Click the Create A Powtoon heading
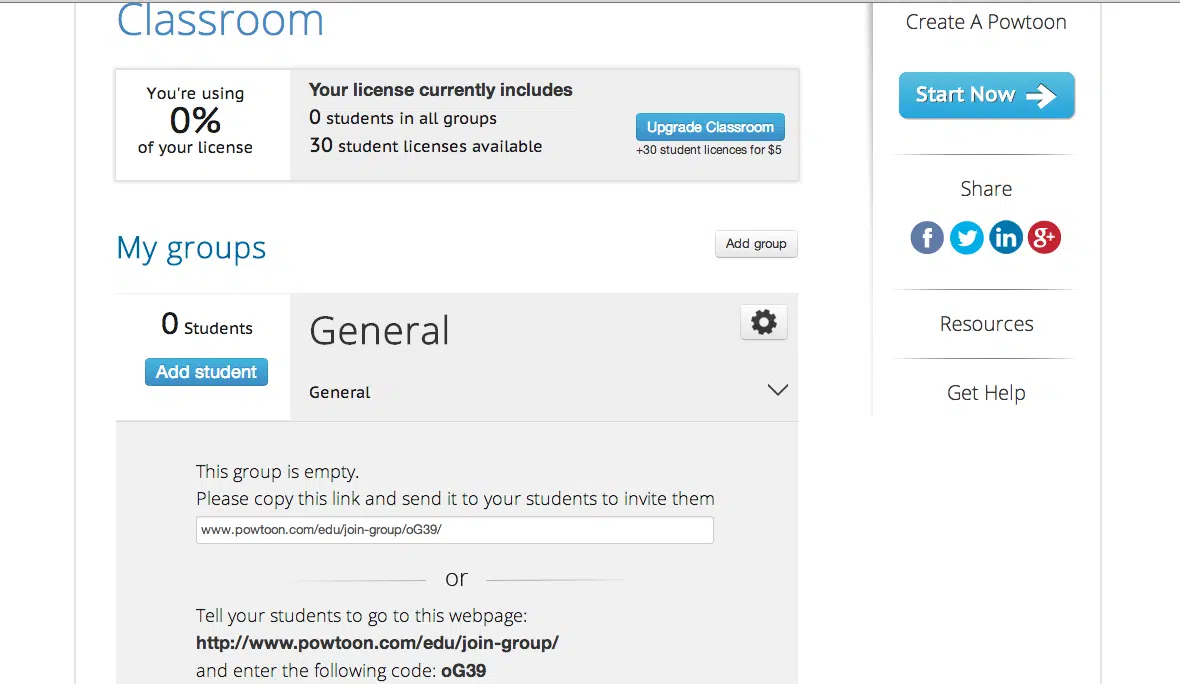Image resolution: width=1180 pixels, height=684 pixels. pyautogui.click(x=986, y=23)
